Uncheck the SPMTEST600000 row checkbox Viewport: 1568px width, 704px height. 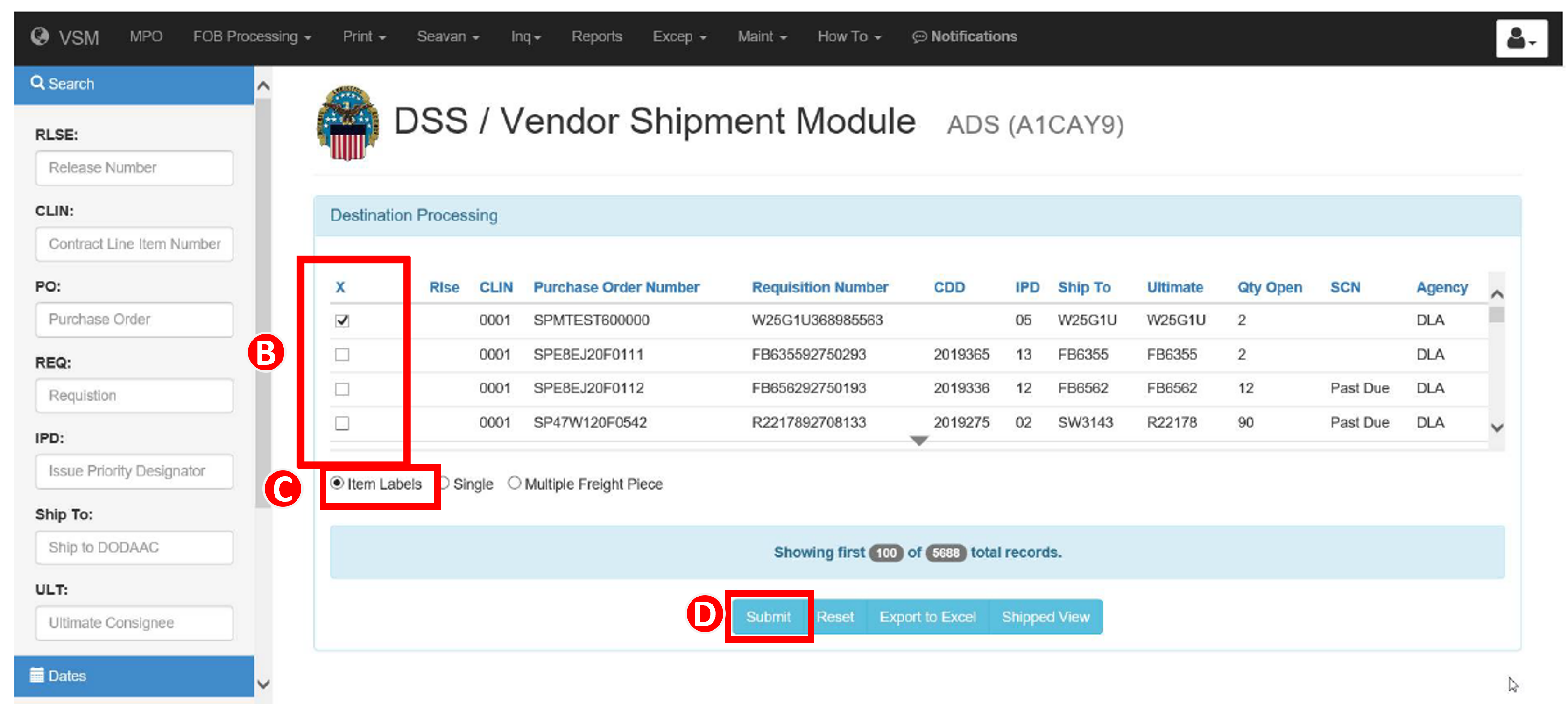click(x=342, y=320)
